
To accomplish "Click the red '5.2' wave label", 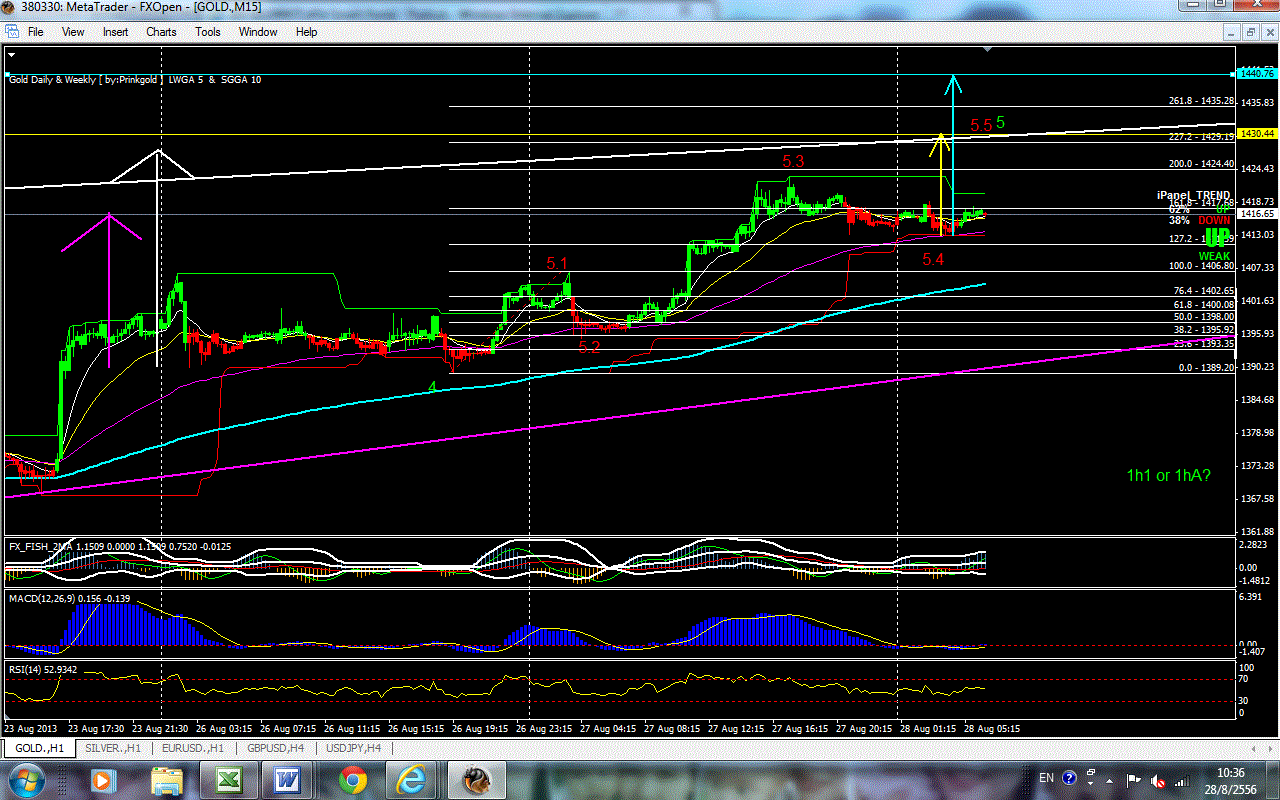I will point(589,347).
